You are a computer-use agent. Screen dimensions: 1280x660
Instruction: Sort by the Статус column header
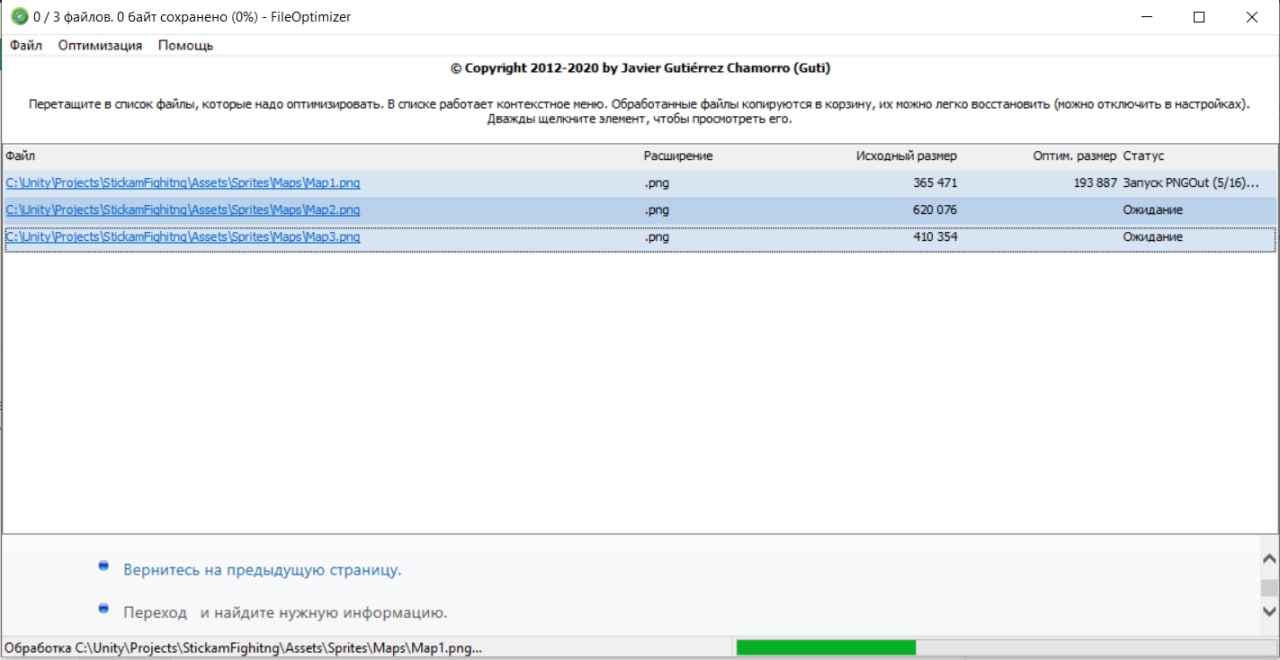pos(1143,156)
